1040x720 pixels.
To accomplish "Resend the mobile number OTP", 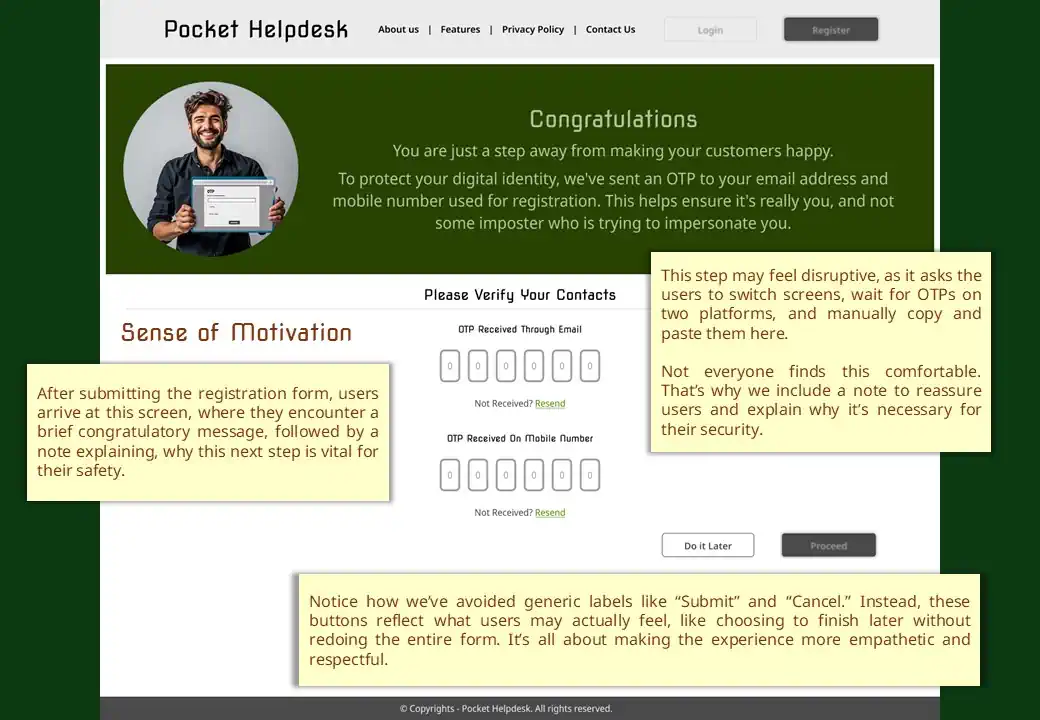I will 550,512.
